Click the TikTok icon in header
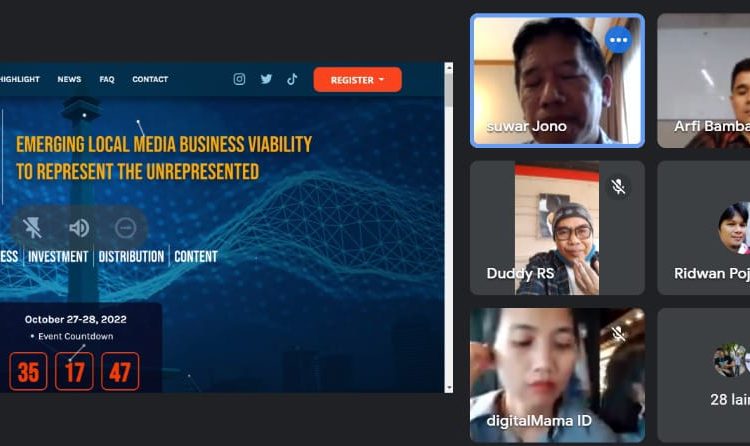The image size is (750, 446). pos(292,79)
